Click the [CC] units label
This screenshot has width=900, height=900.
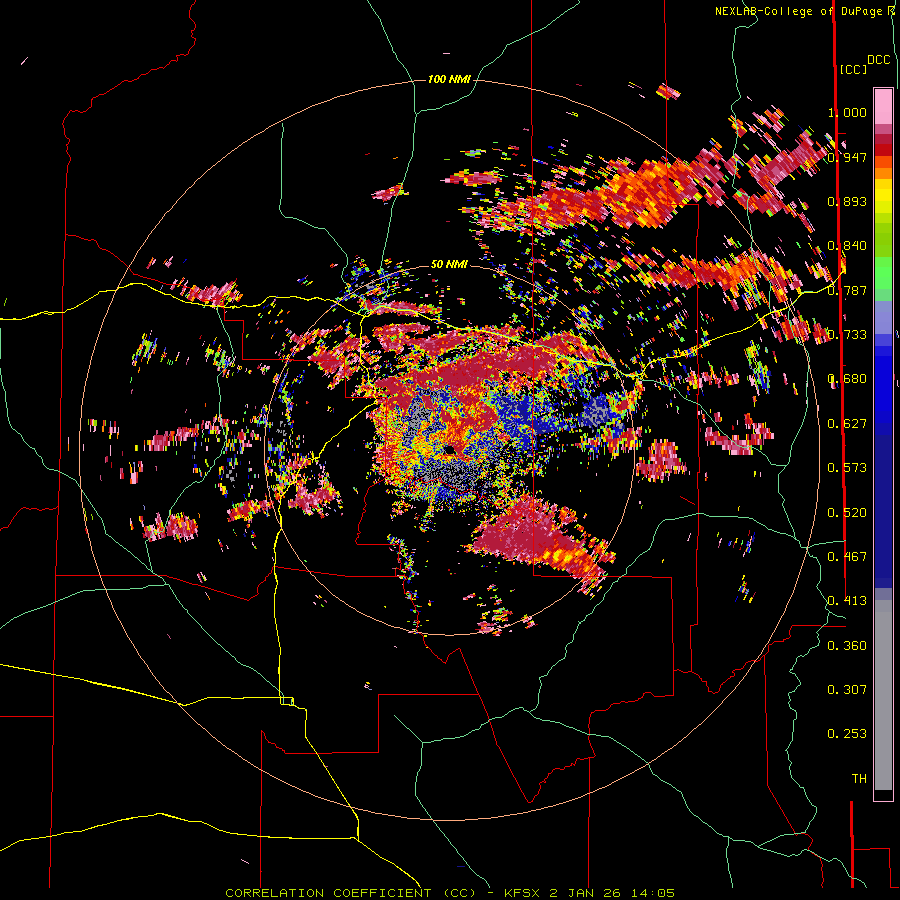tap(854, 69)
